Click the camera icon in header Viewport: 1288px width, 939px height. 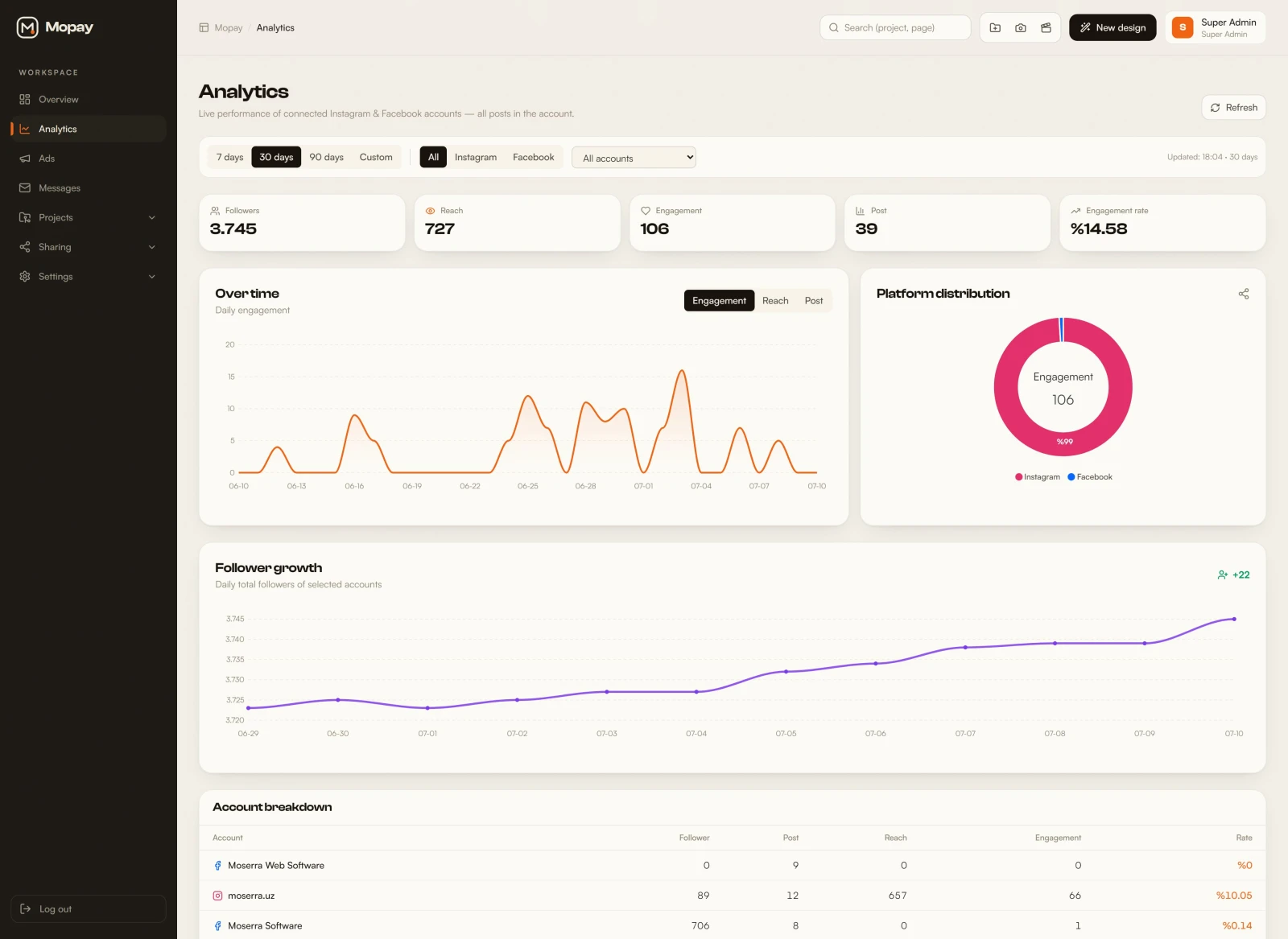click(1021, 27)
